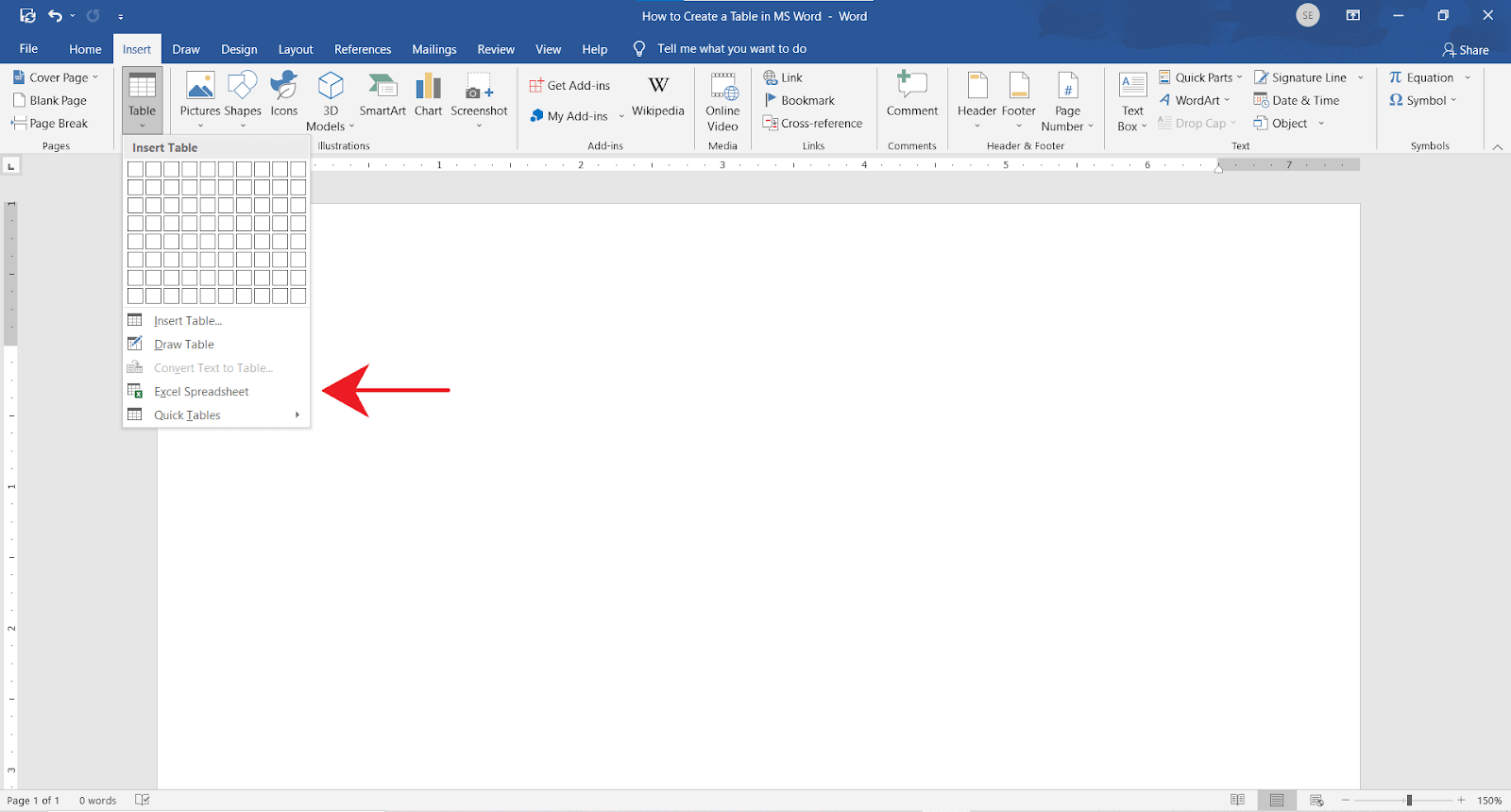Click Bookmark in the Links group
The height and width of the screenshot is (812, 1511).
(x=807, y=100)
